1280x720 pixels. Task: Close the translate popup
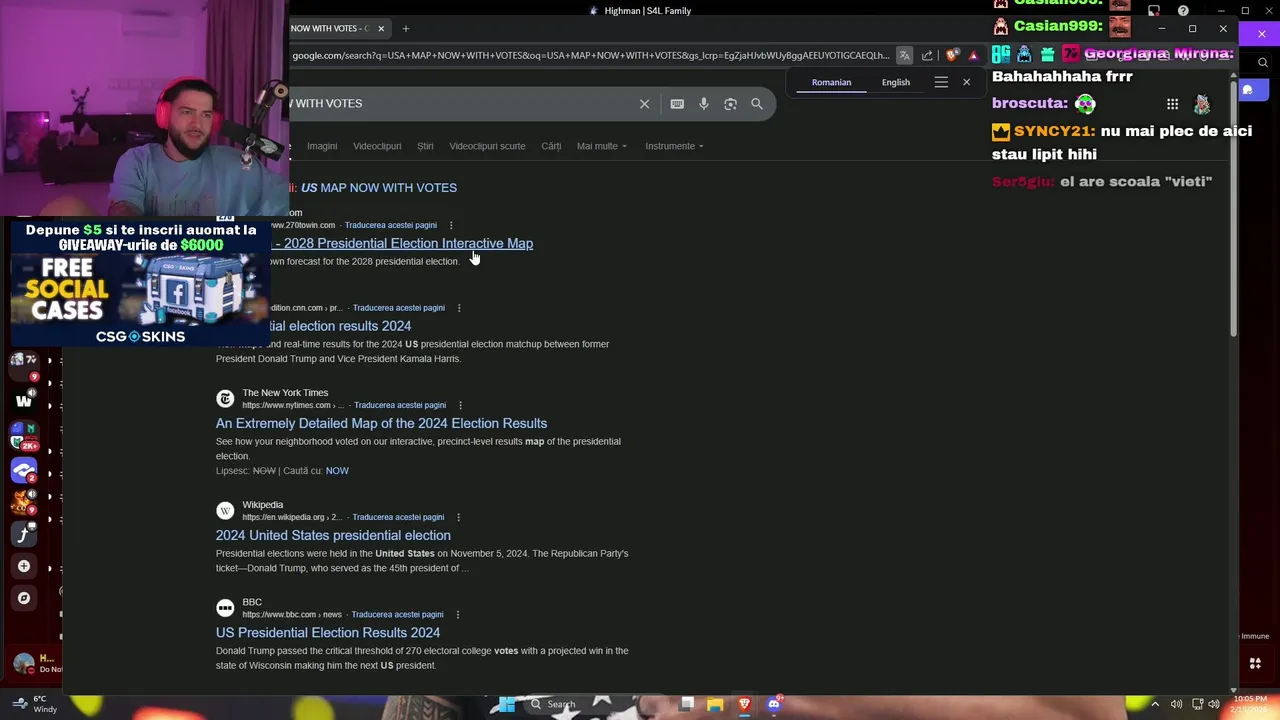(966, 82)
